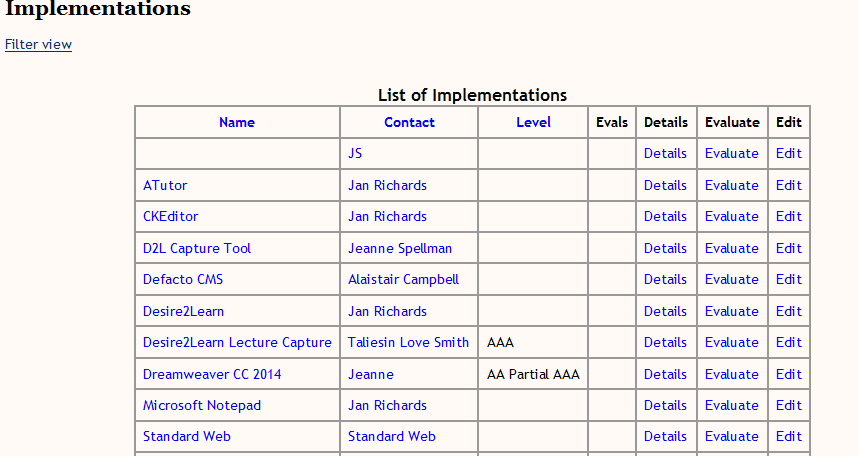
Task: Sort table by Name column header
Action: coord(237,122)
